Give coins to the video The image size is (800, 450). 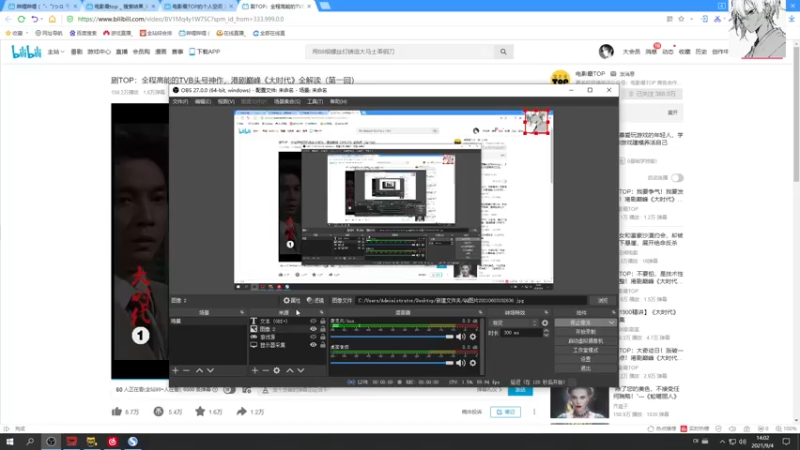pyautogui.click(x=159, y=411)
